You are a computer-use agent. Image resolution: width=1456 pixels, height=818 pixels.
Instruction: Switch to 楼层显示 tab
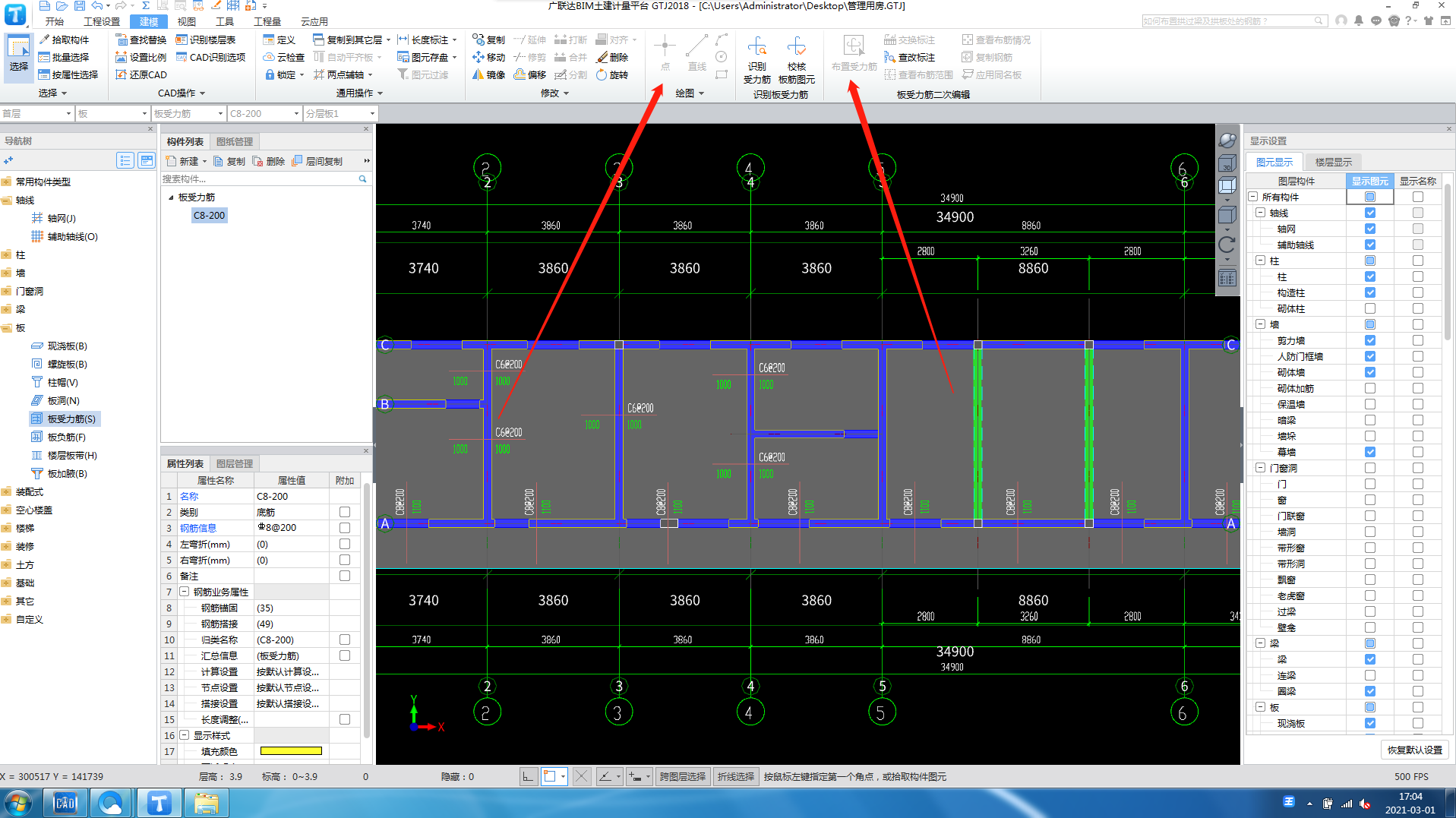1333,162
